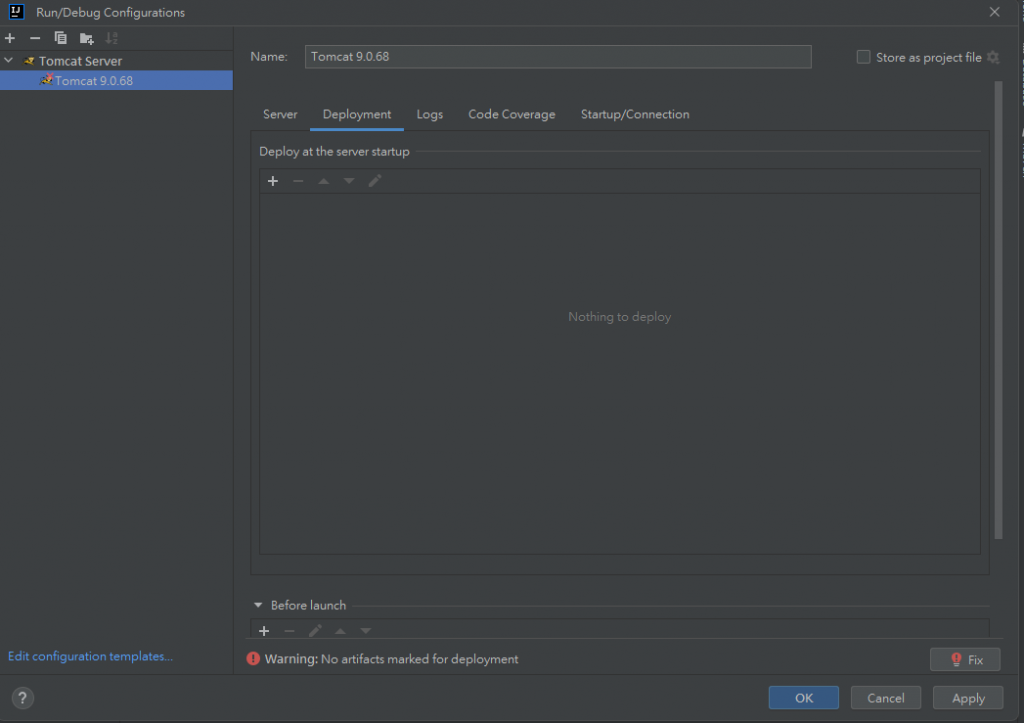Collapse the Tomcat Server tree node
The width and height of the screenshot is (1024, 723).
point(8,60)
